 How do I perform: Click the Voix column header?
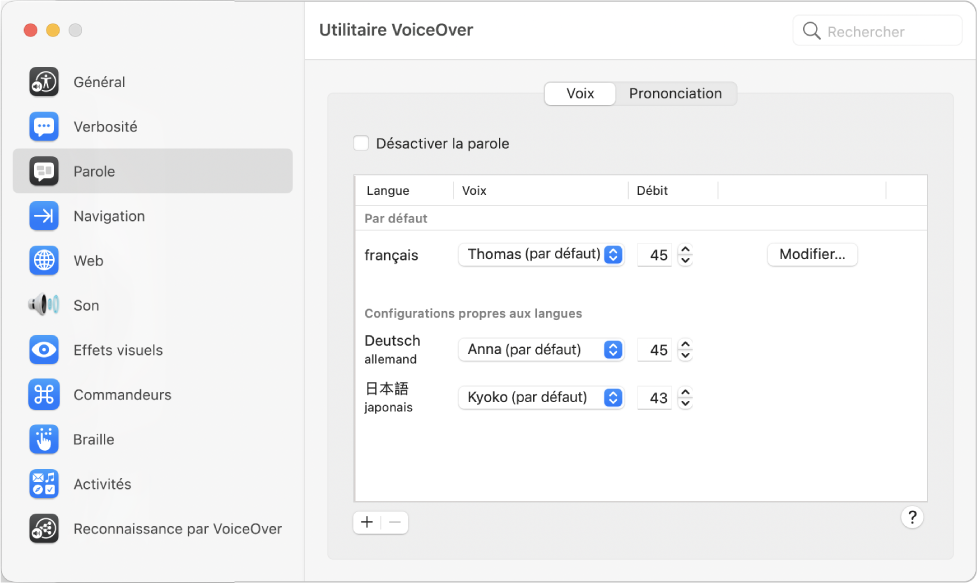coord(541,191)
